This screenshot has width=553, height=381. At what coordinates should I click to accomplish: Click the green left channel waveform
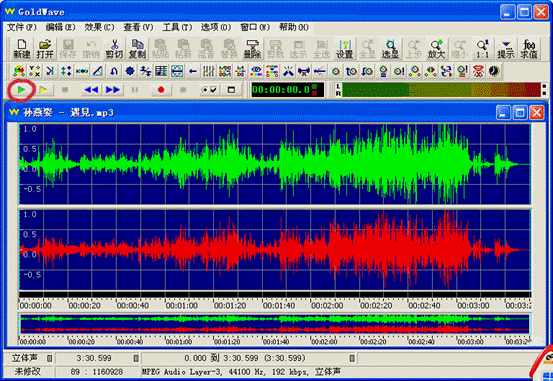coord(275,164)
